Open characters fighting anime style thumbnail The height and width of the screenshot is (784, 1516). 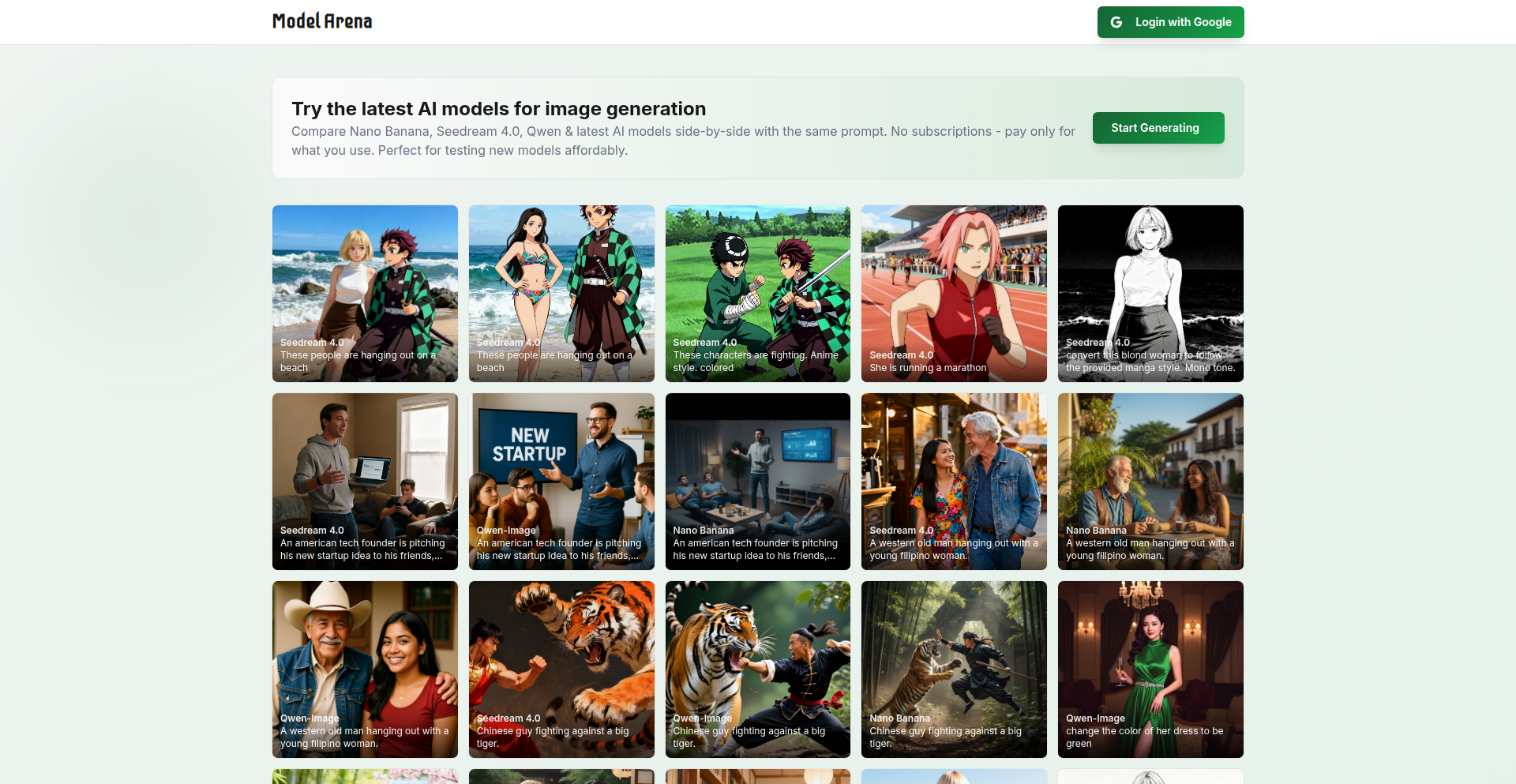(x=758, y=294)
